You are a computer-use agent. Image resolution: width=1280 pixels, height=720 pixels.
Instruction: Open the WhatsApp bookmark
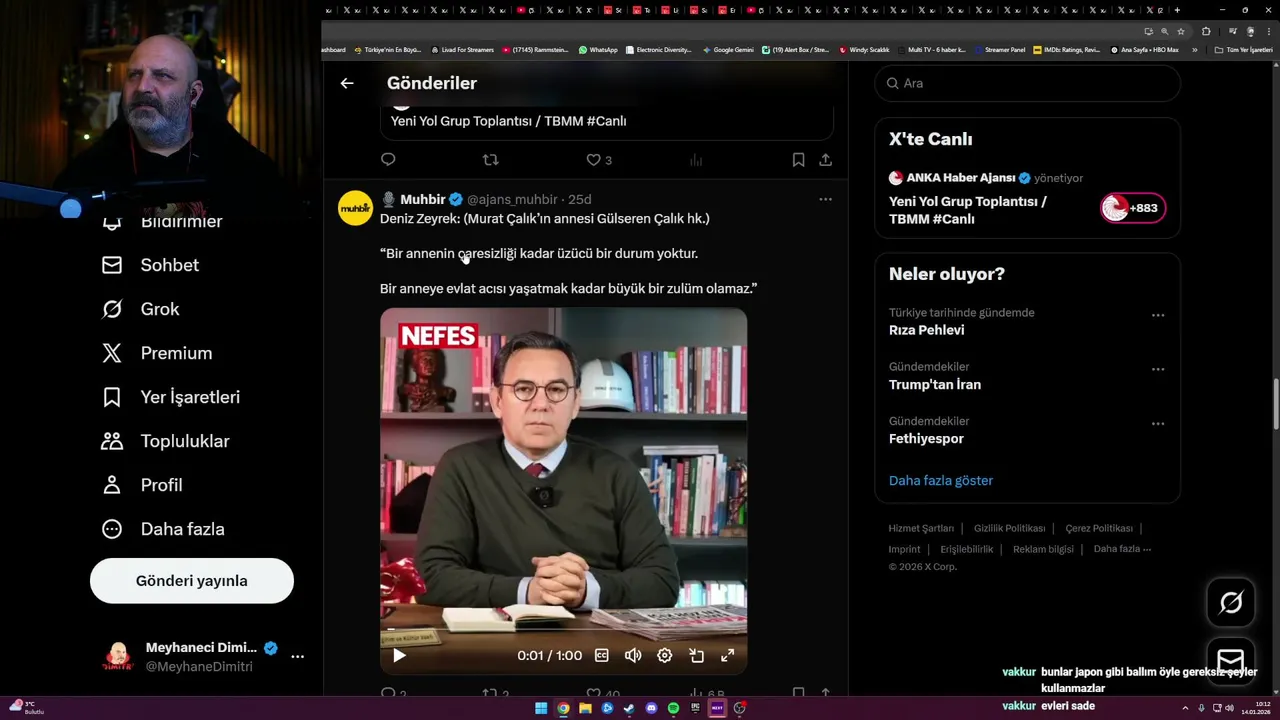pyautogui.click(x=598, y=49)
